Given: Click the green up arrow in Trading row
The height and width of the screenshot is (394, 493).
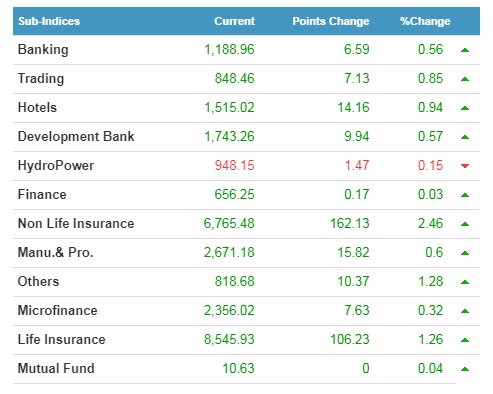Looking at the screenshot, I should click(x=465, y=79).
